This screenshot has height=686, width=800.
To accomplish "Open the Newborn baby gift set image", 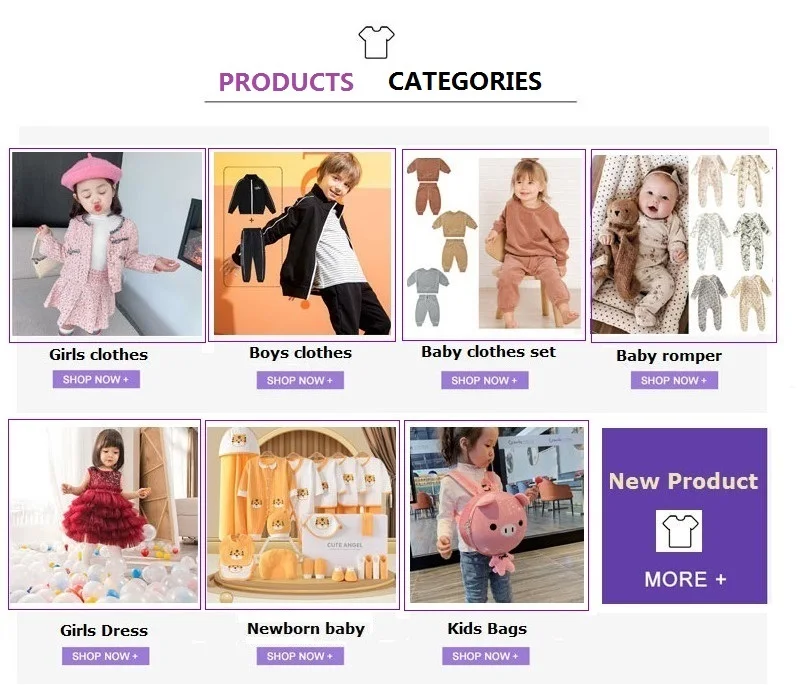I will tap(302, 515).
